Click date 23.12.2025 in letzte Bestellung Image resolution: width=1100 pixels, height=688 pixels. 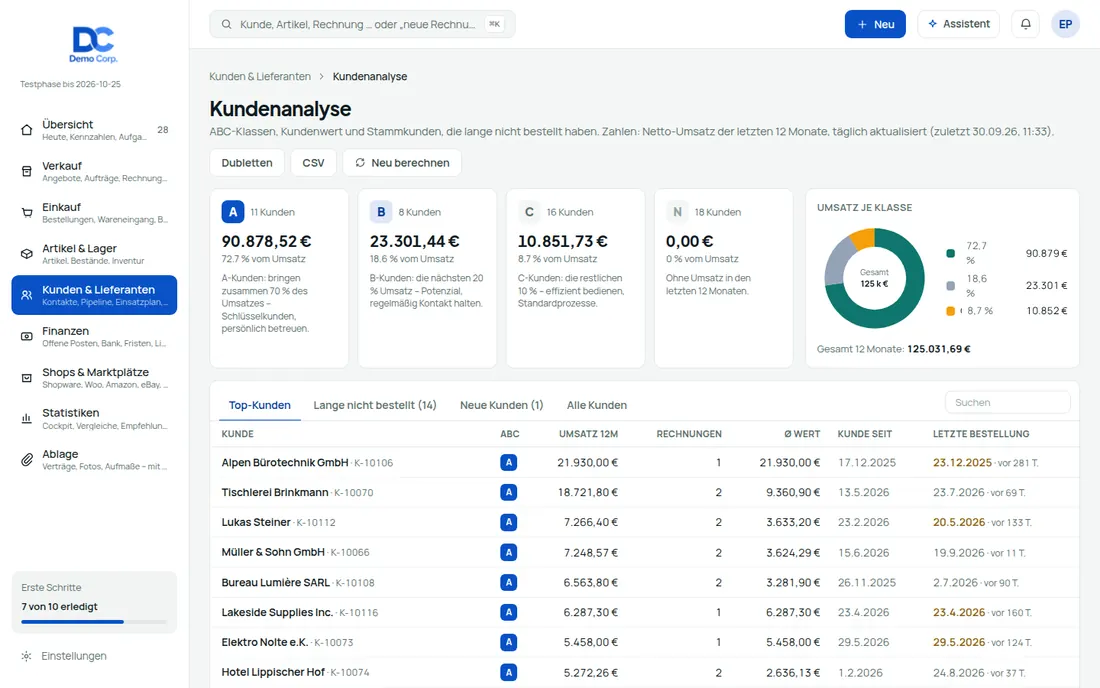coord(962,463)
